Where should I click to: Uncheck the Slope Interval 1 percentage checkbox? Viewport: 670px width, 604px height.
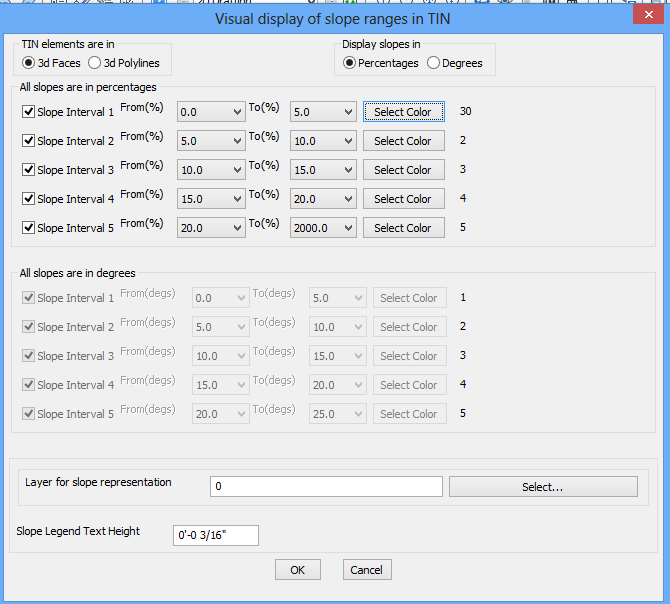[x=28, y=112]
